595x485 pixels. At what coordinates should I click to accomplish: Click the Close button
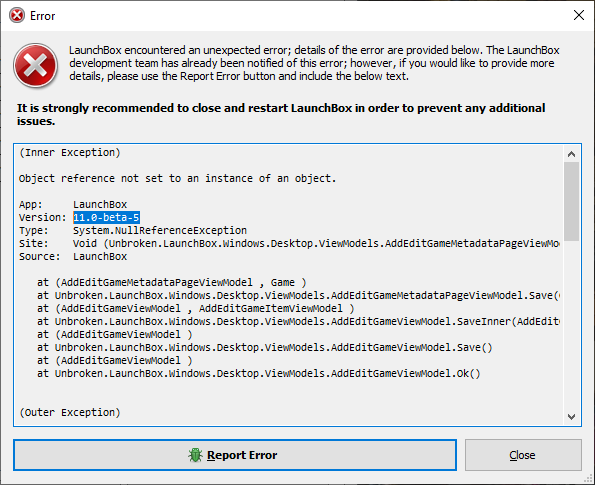(523, 455)
